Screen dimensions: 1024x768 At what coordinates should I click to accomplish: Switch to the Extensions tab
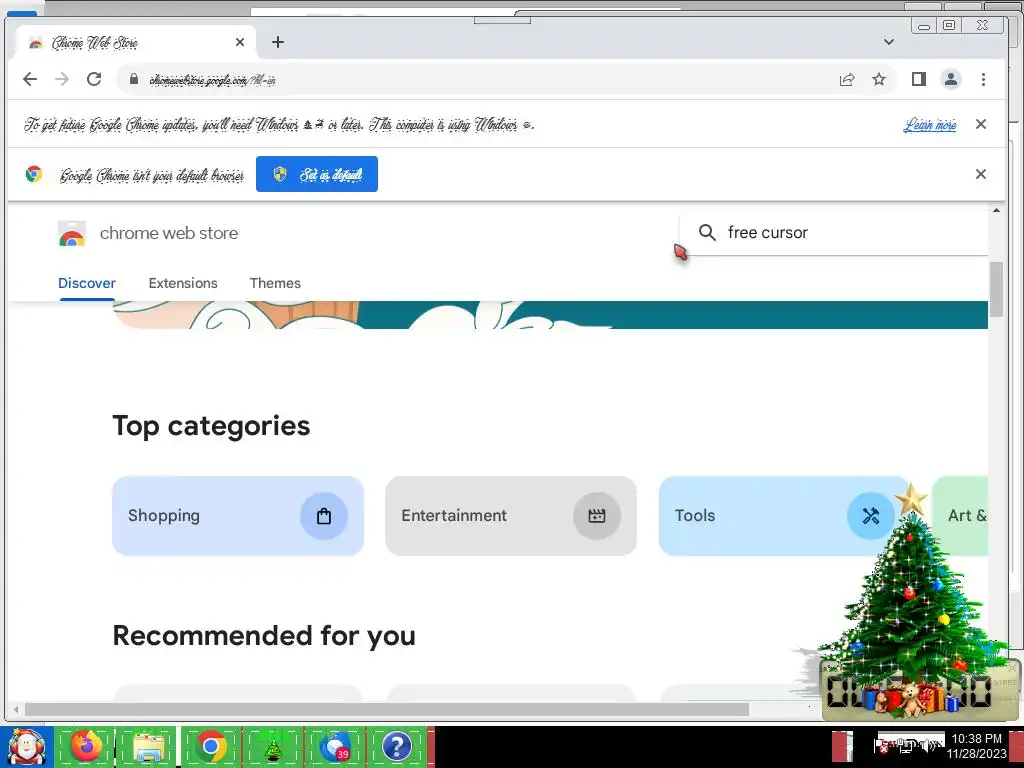[x=183, y=283]
